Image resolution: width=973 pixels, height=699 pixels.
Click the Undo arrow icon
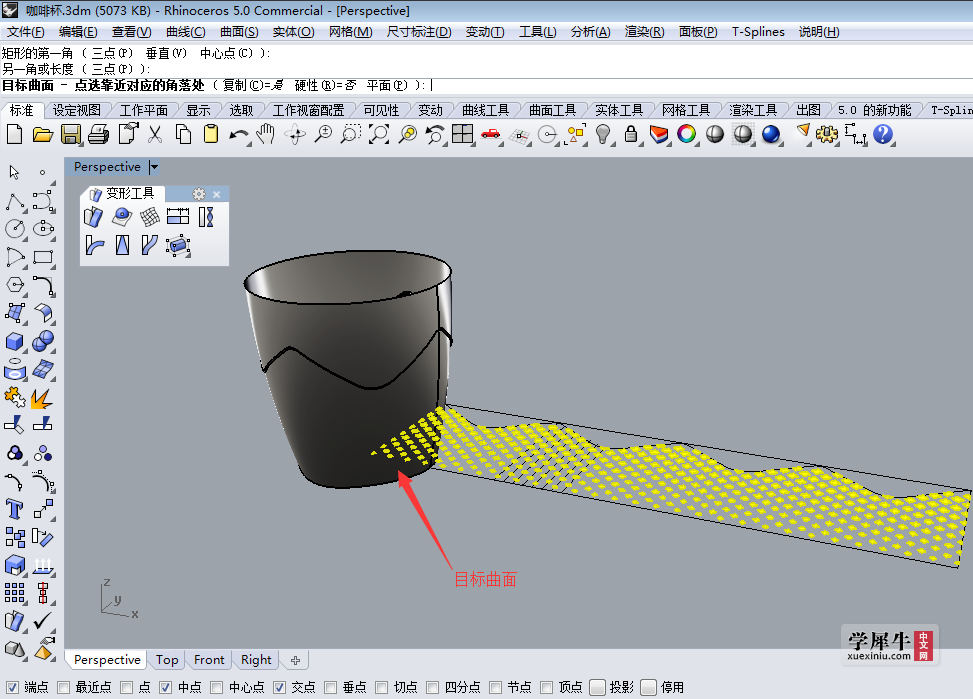tap(238, 134)
